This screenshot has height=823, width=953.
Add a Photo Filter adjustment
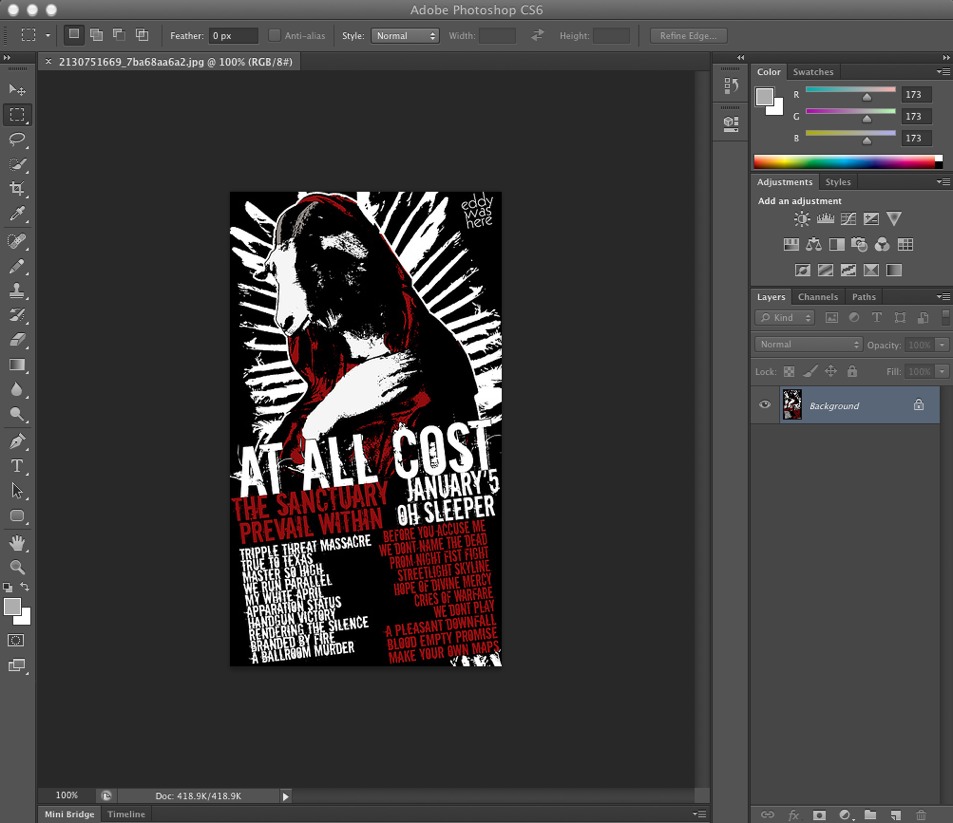point(859,244)
